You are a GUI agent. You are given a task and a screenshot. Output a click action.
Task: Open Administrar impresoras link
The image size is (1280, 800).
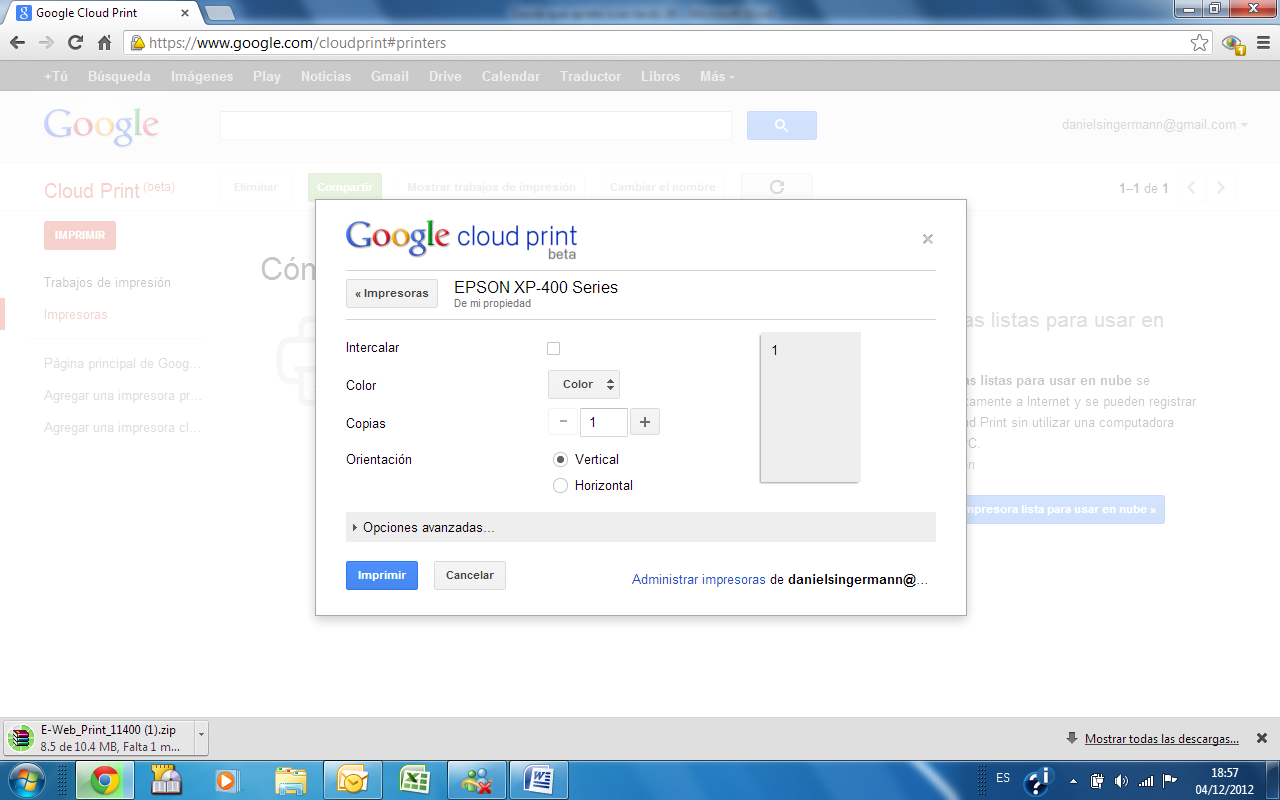699,579
